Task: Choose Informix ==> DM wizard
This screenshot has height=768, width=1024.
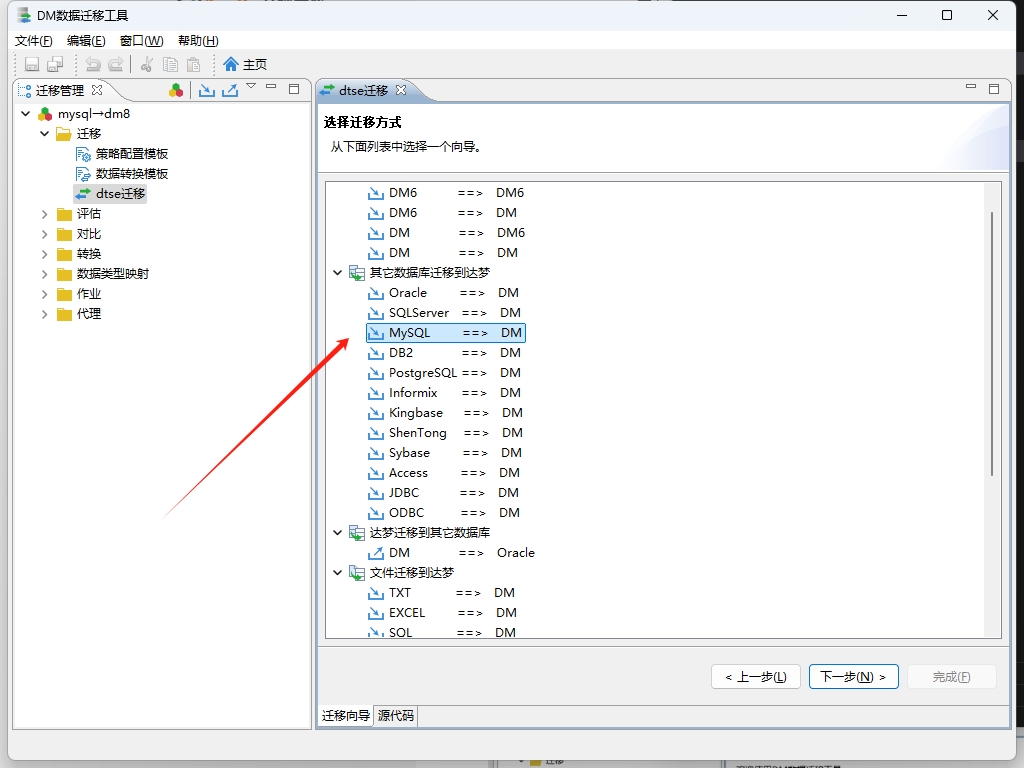Action: coord(444,392)
